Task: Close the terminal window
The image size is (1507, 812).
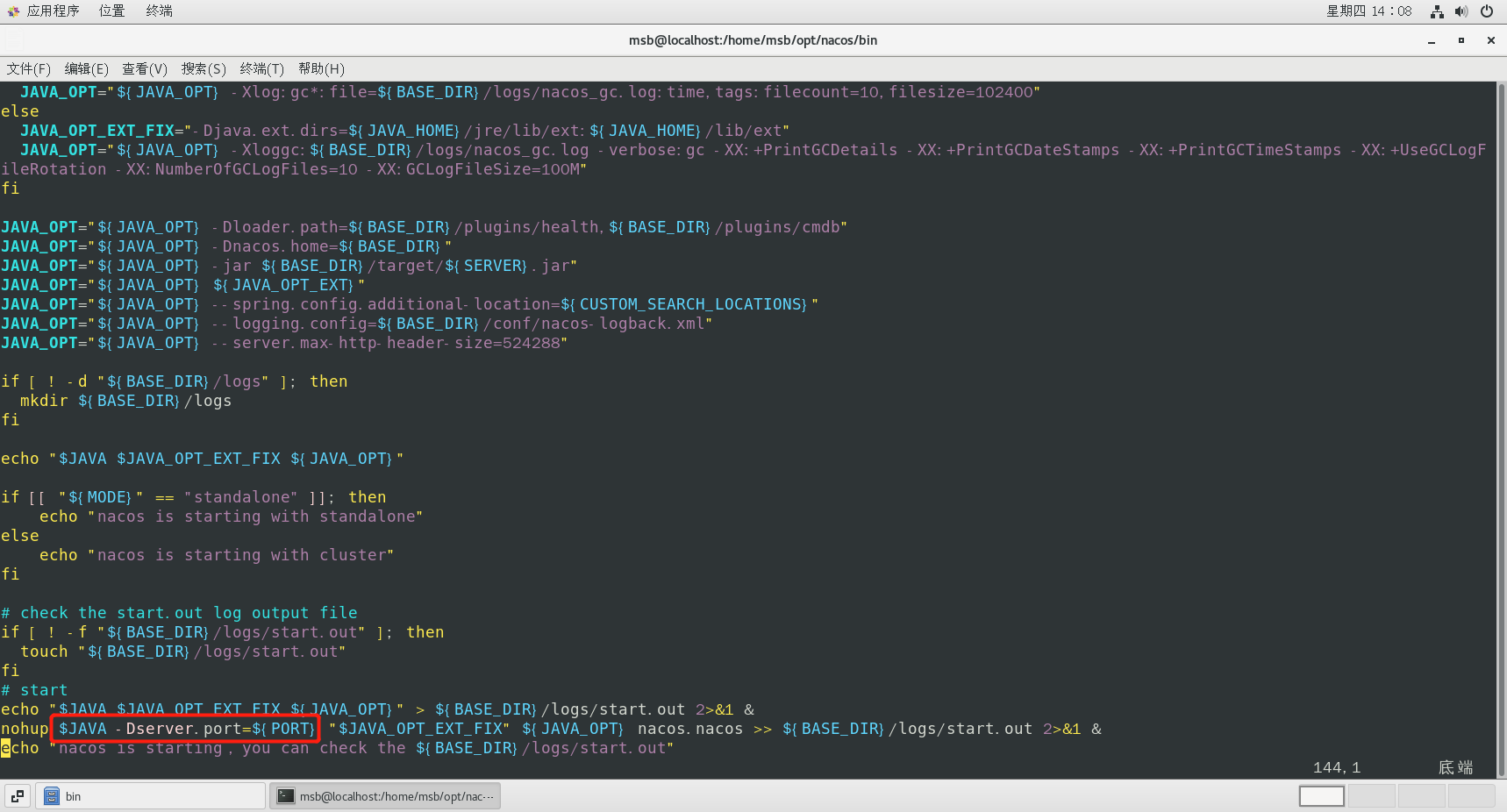Action: click(1490, 40)
